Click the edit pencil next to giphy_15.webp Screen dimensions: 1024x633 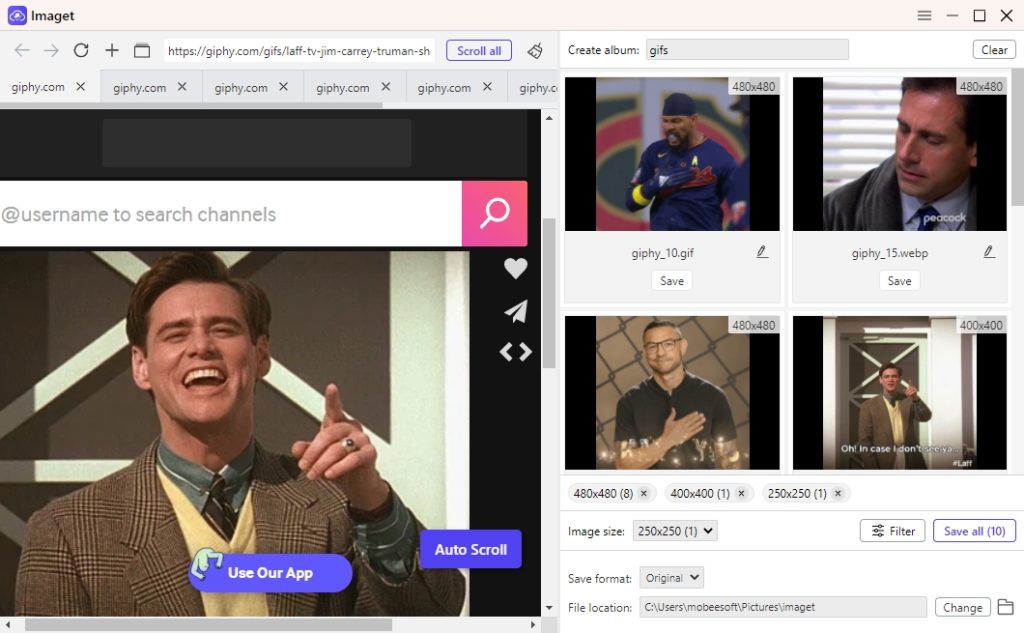click(989, 251)
